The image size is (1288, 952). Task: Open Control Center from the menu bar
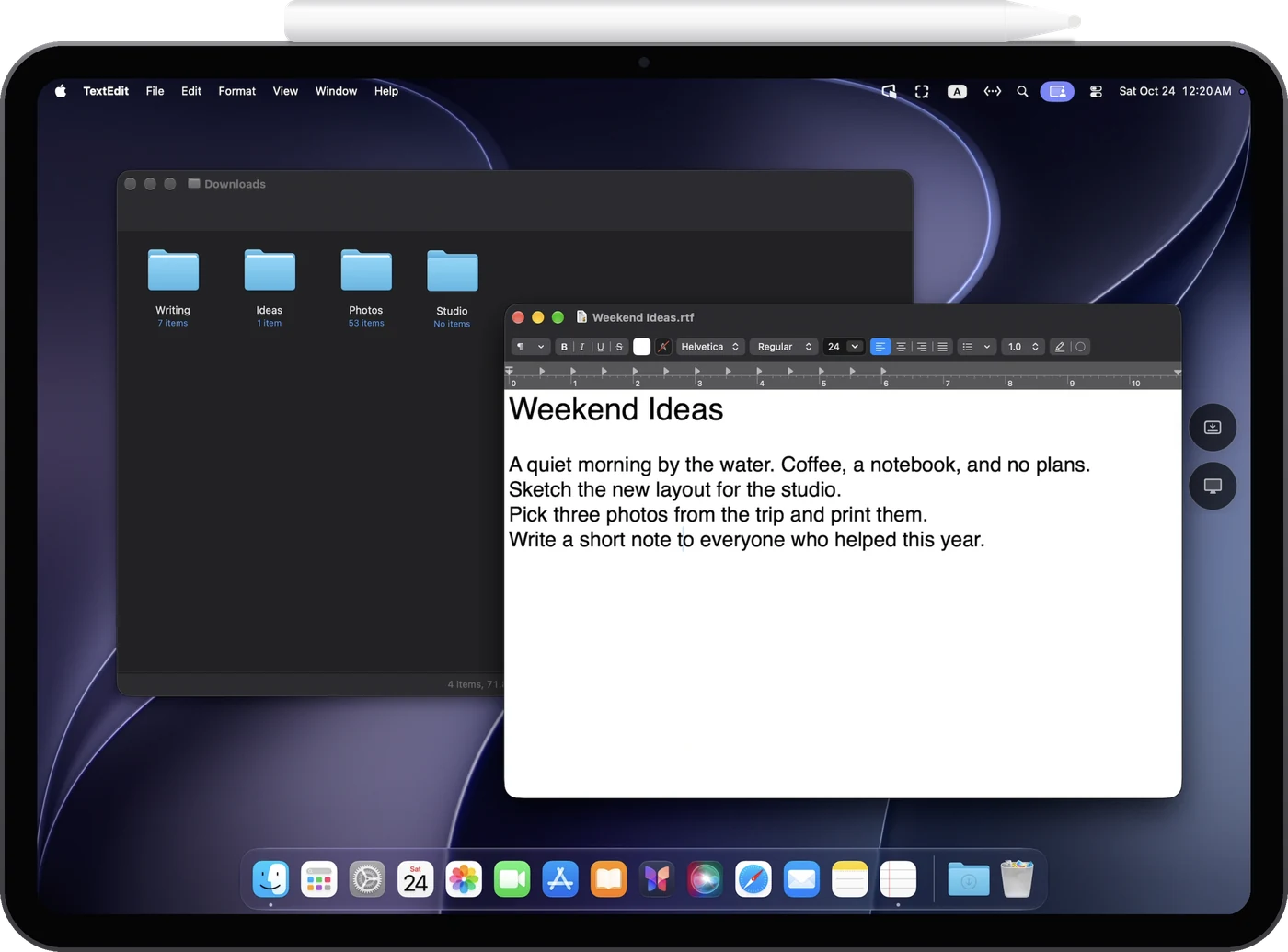[1096, 91]
